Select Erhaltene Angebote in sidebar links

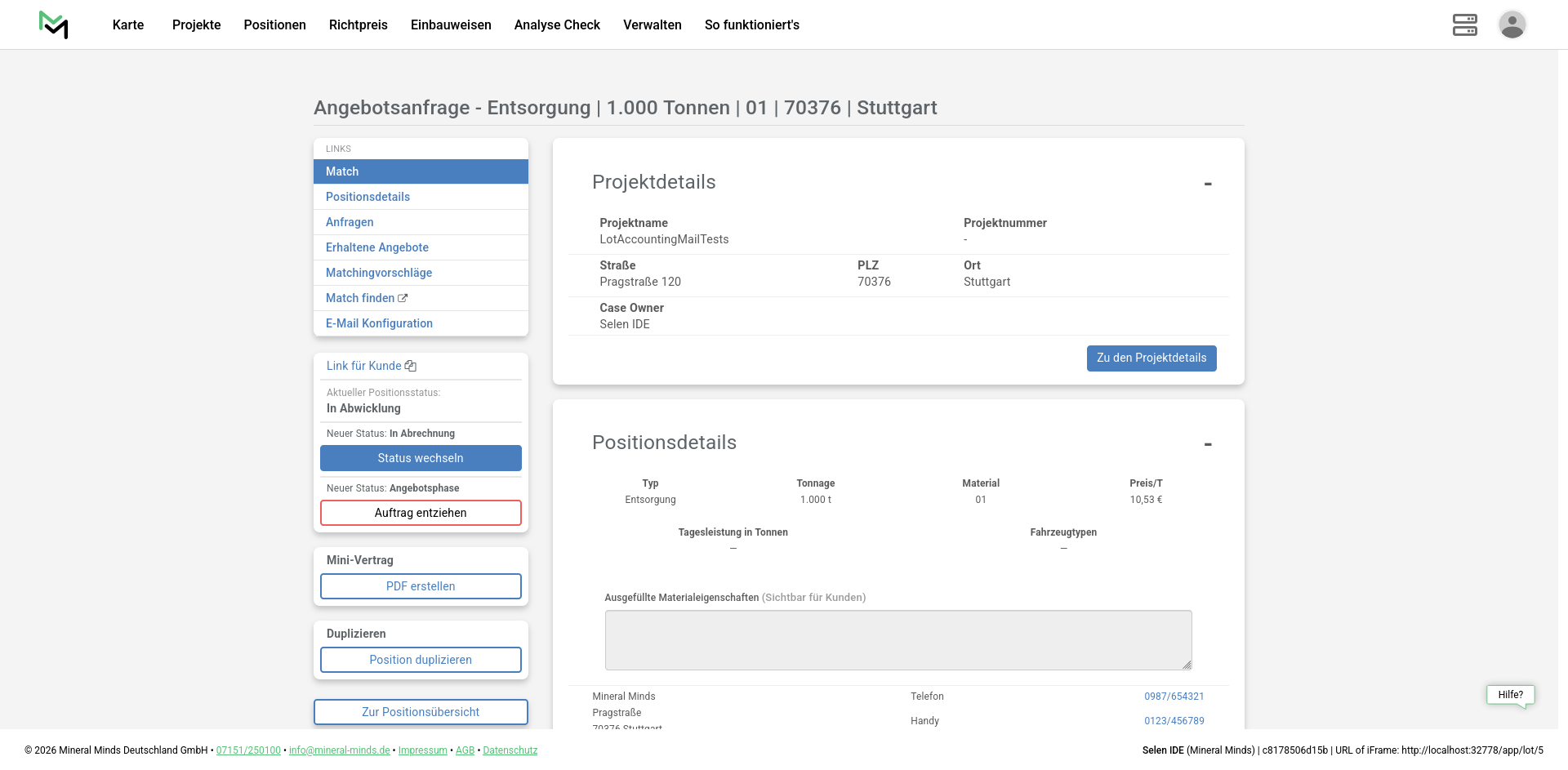(376, 247)
